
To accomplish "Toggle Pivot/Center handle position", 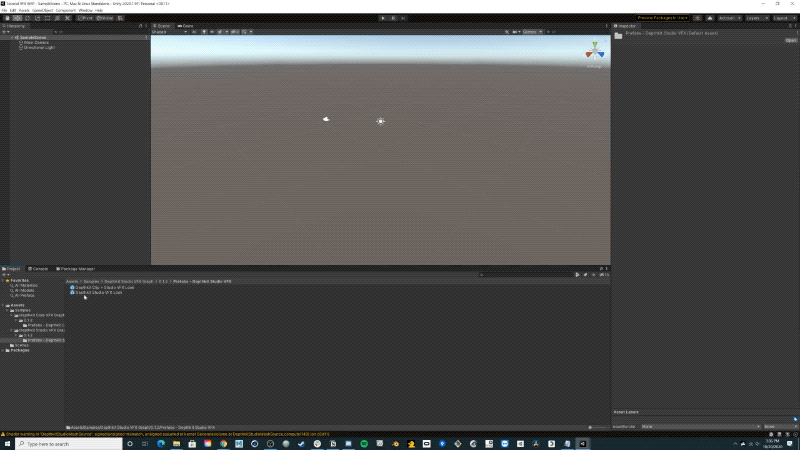I will coord(85,18).
